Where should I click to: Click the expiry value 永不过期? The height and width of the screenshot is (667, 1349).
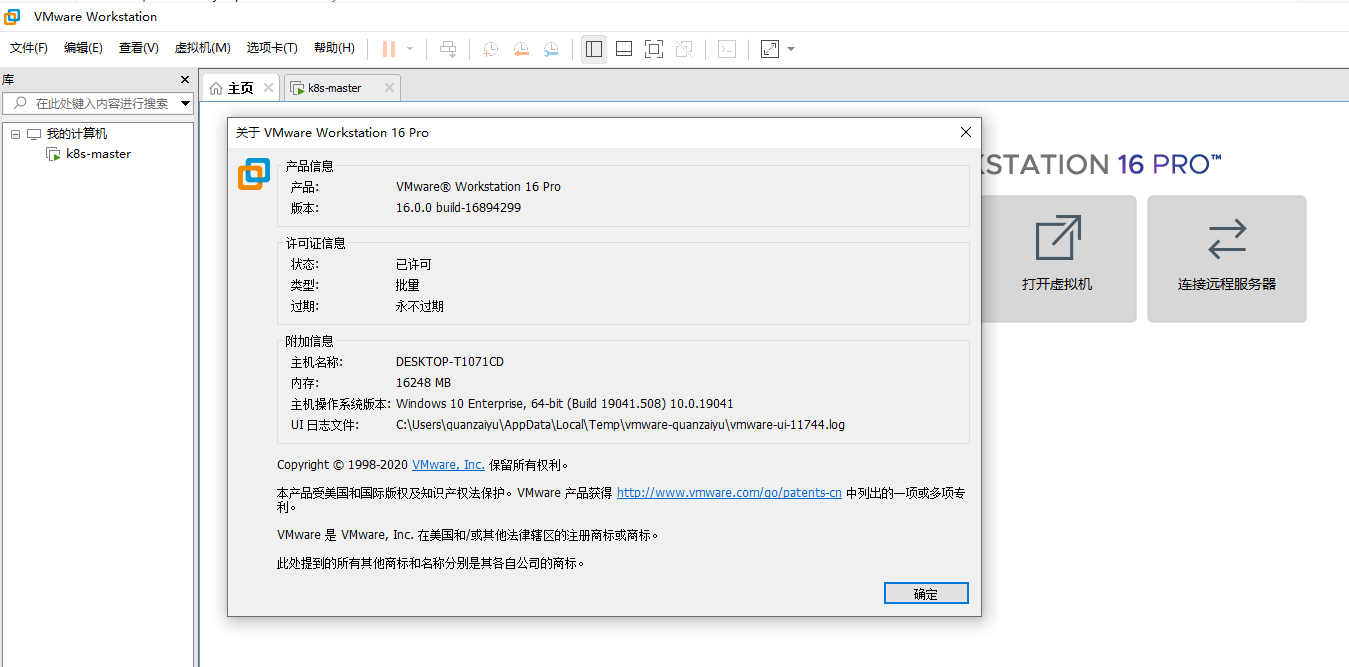coord(420,307)
